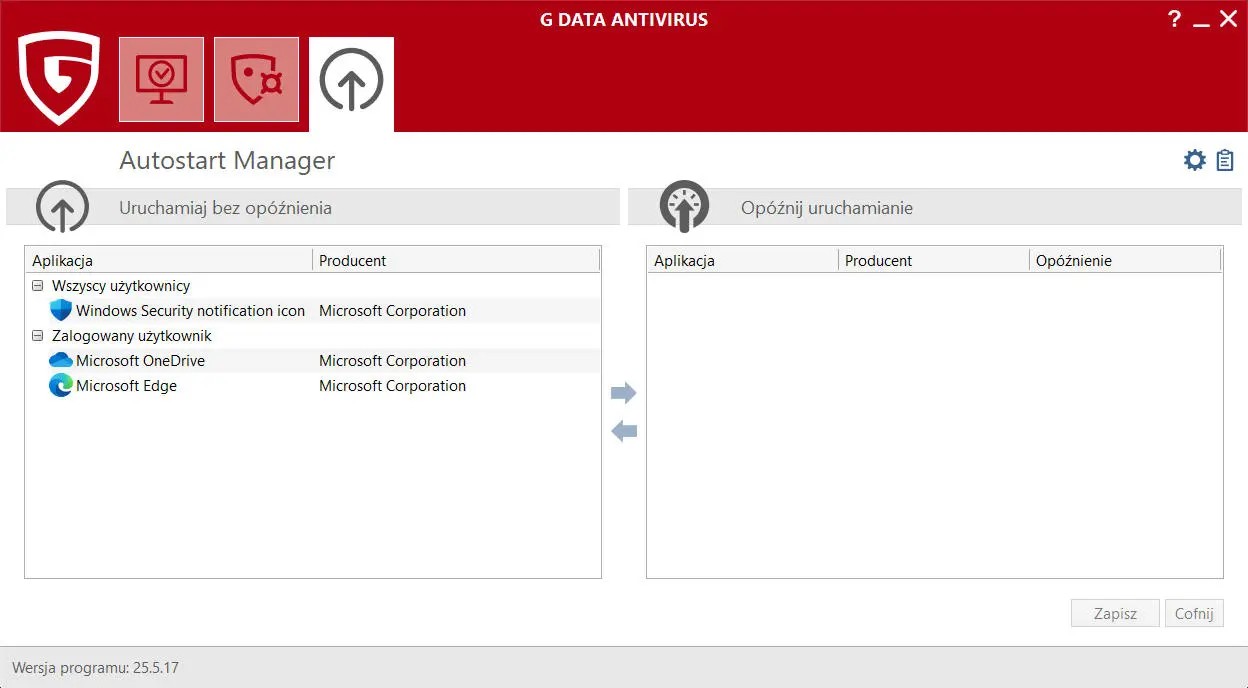Open settings via the gear icon
Viewport: 1248px width, 688px height.
(x=1194, y=160)
